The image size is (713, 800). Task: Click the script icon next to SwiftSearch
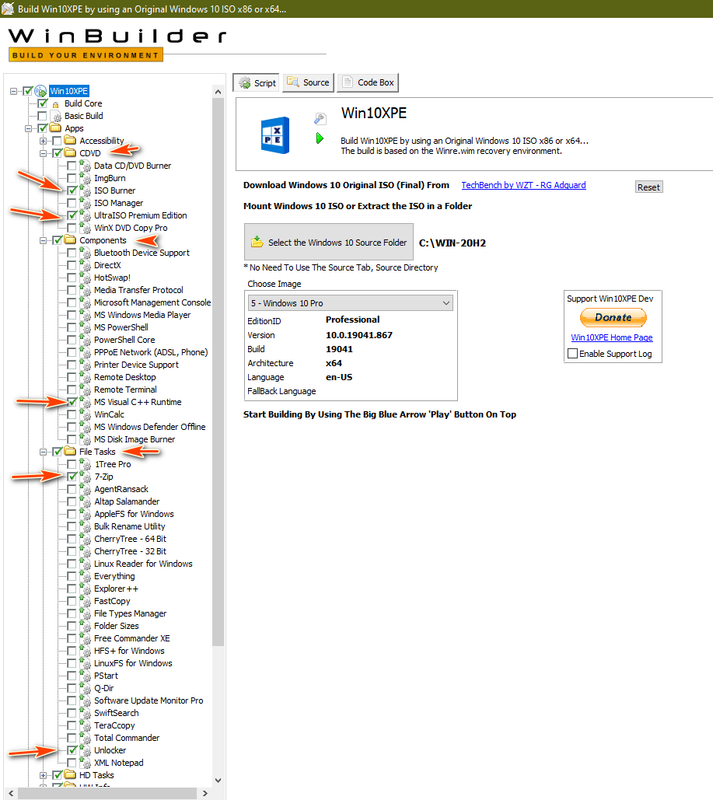coord(85,713)
